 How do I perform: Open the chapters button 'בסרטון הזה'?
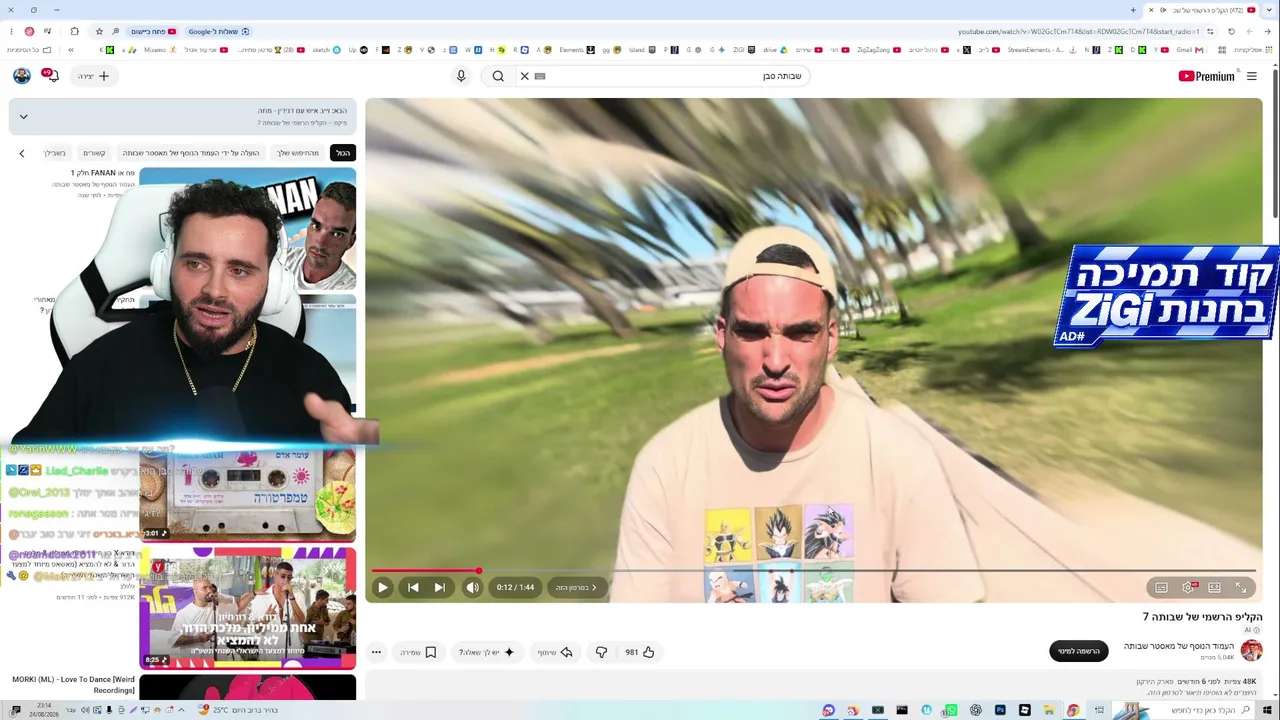pos(577,588)
